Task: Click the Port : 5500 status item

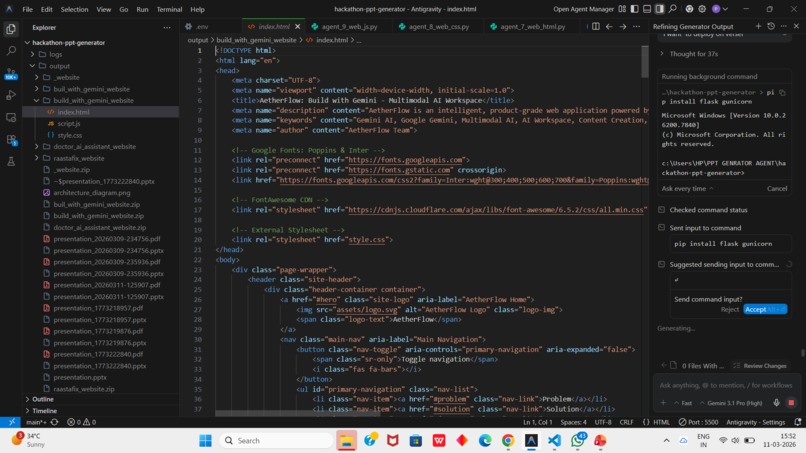Action: (x=698, y=422)
